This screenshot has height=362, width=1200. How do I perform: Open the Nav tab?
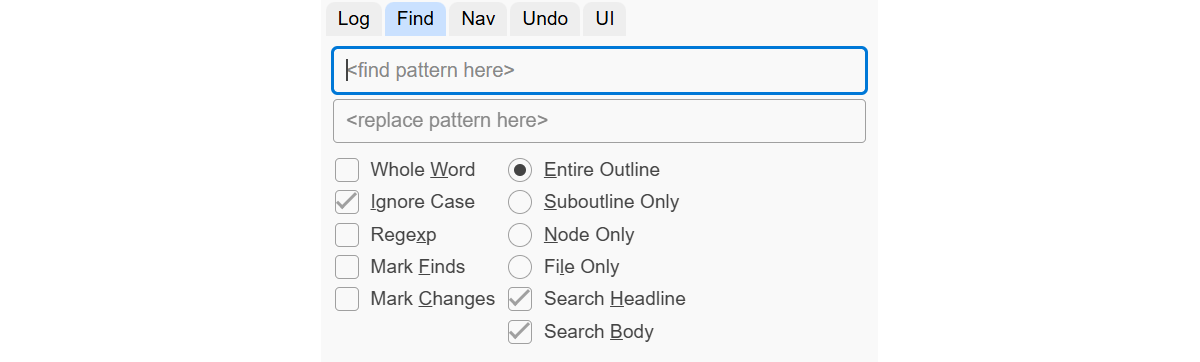point(478,19)
